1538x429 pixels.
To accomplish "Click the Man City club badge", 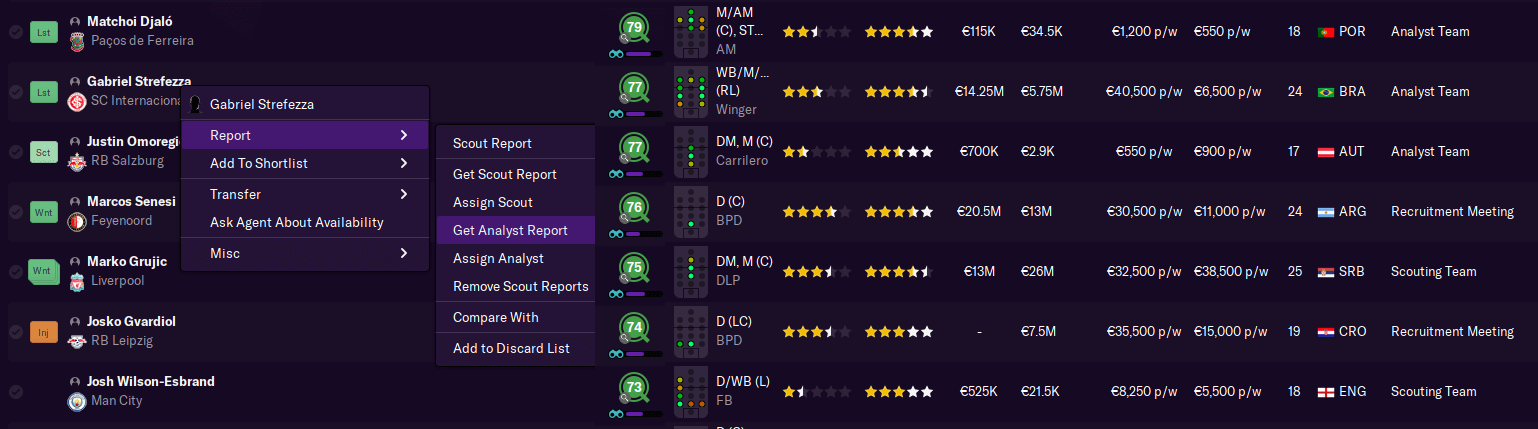I will [x=77, y=401].
